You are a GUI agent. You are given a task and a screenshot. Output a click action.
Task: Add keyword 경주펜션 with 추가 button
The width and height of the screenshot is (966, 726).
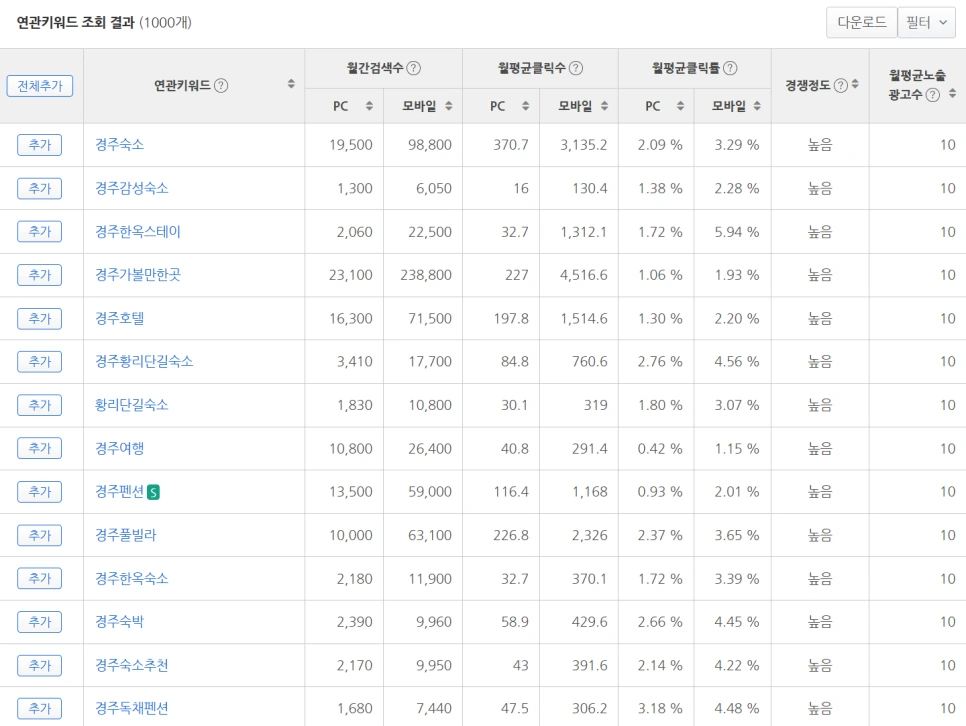pos(39,492)
